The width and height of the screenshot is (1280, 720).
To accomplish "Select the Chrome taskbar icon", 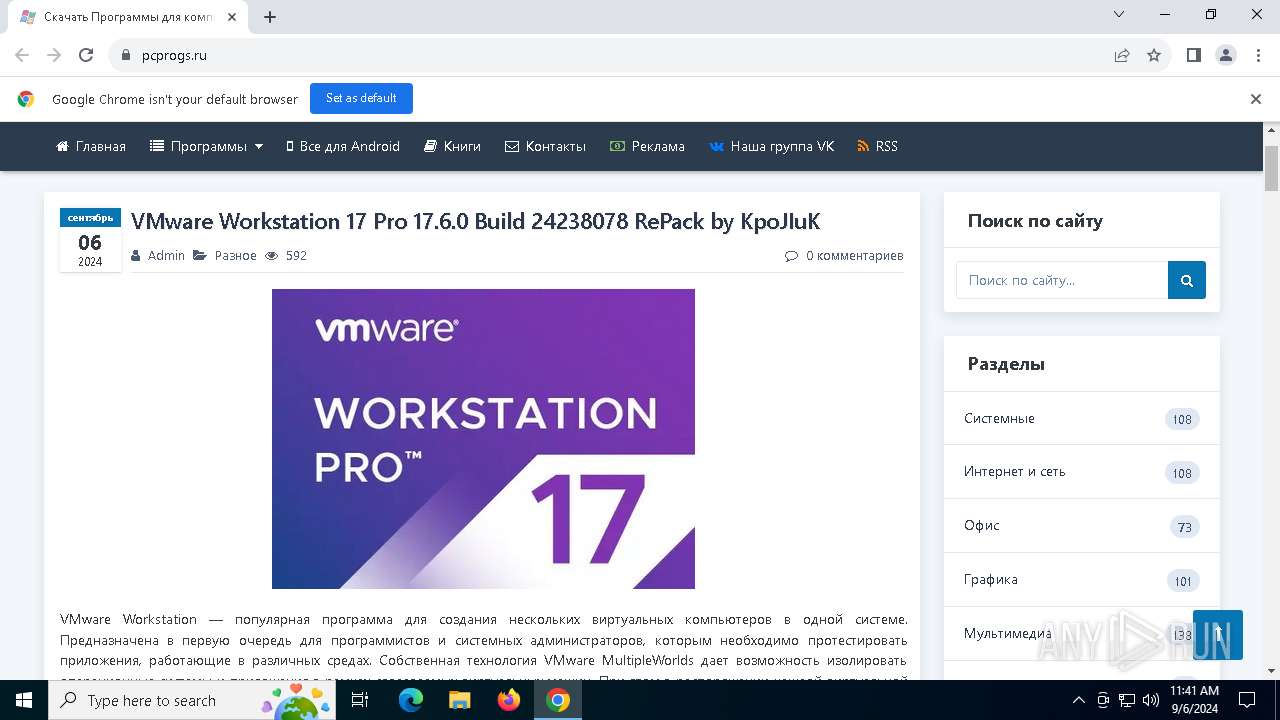I will coord(558,700).
